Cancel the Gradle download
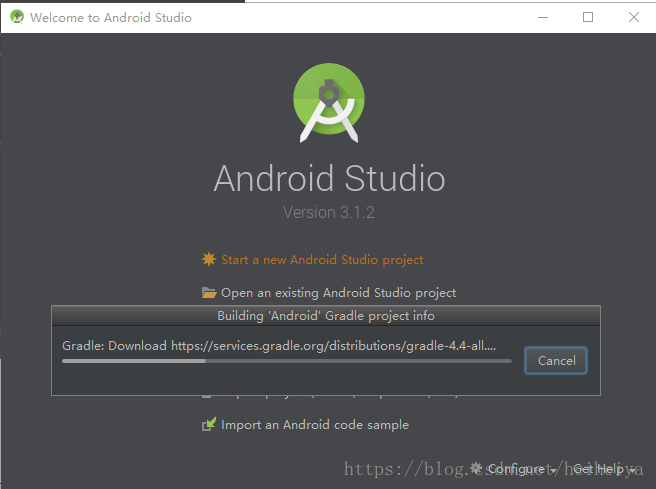 point(556,361)
